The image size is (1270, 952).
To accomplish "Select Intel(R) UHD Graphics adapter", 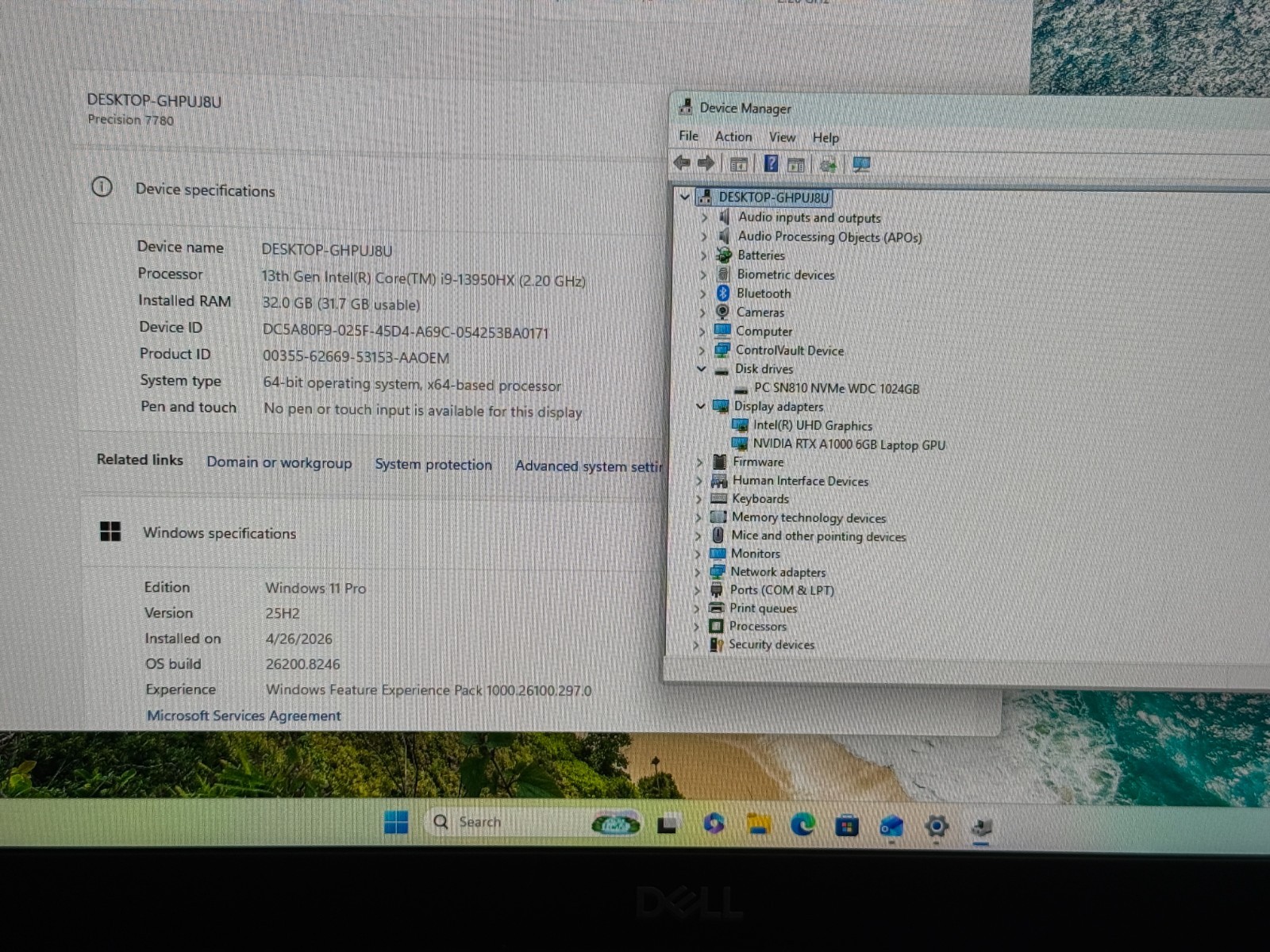I will 812,425.
